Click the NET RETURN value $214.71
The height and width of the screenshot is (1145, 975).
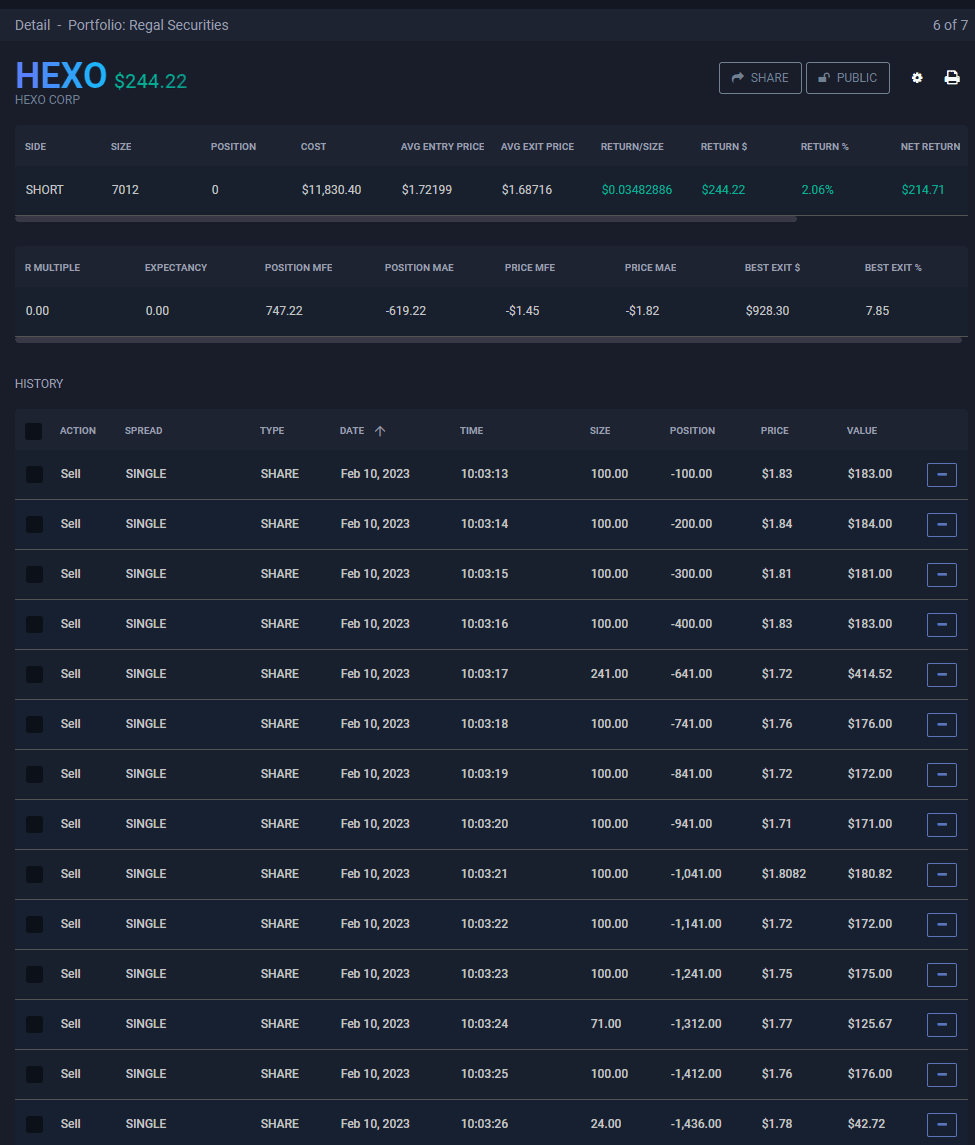(x=922, y=190)
